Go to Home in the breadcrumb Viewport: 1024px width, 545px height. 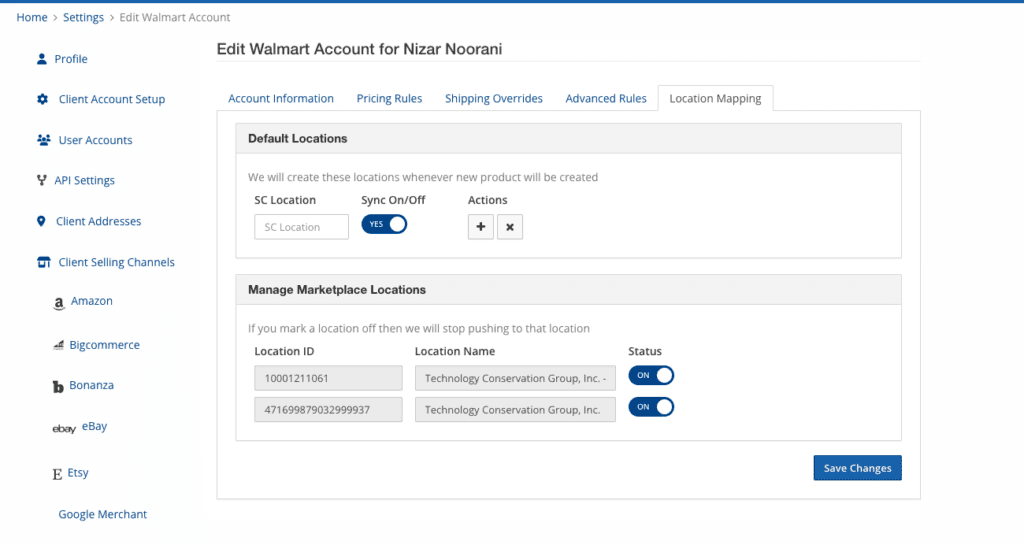click(x=32, y=18)
